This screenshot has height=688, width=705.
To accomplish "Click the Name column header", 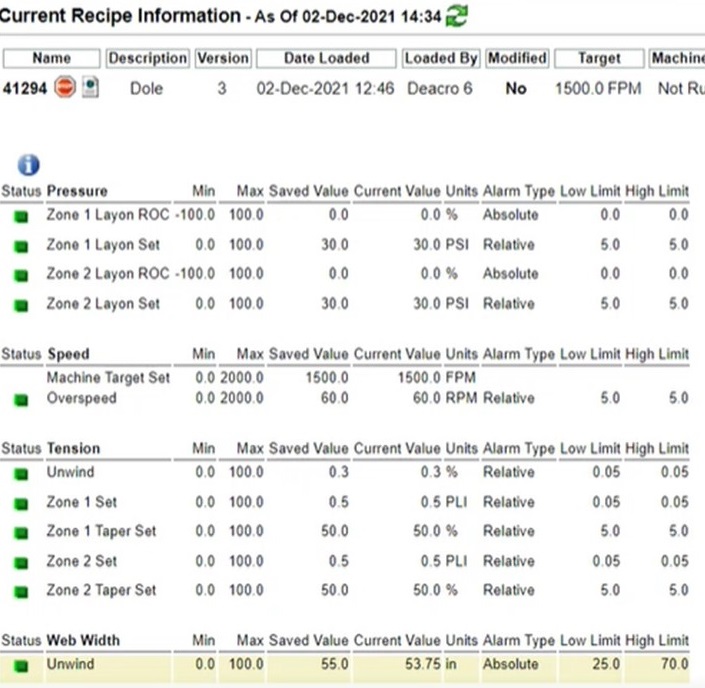I will [51, 58].
